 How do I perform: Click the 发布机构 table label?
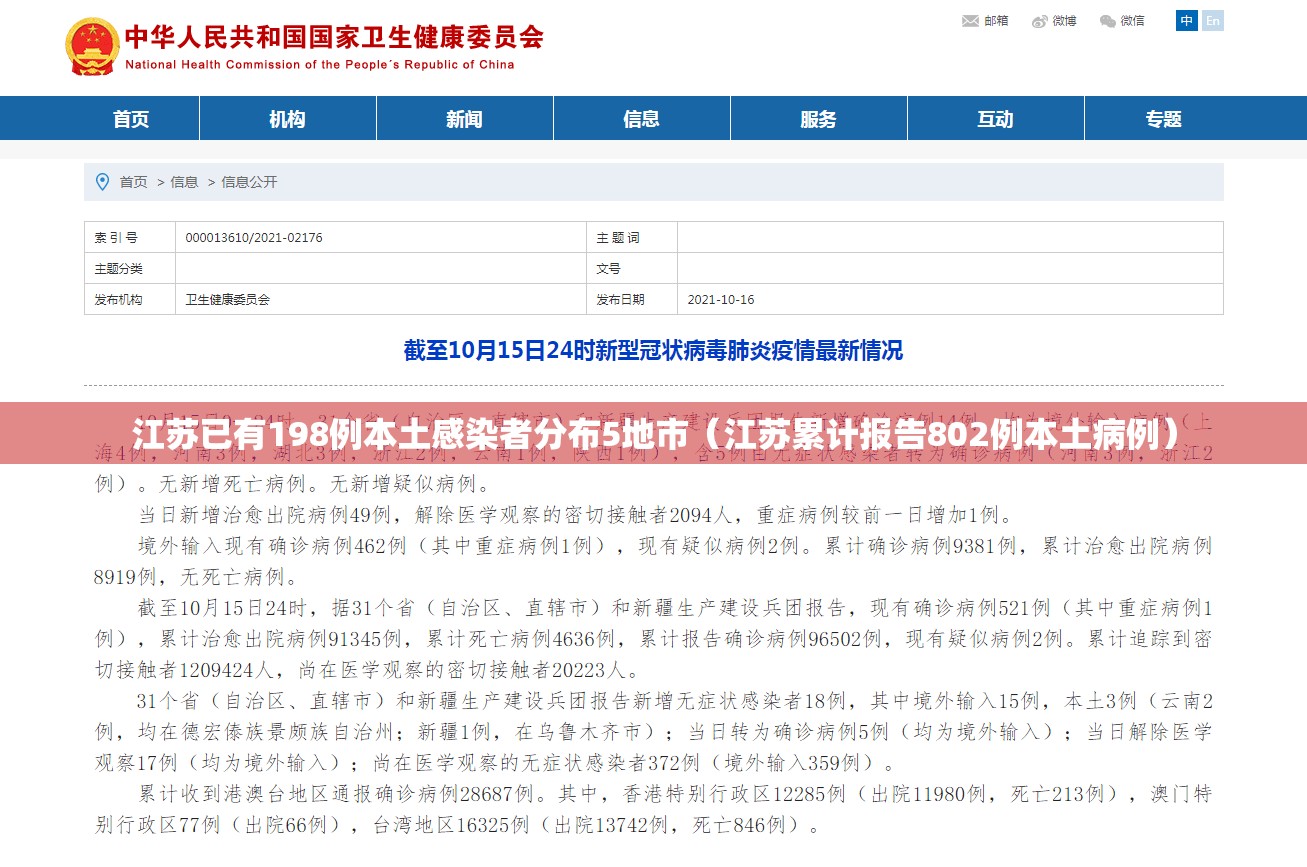(119, 300)
